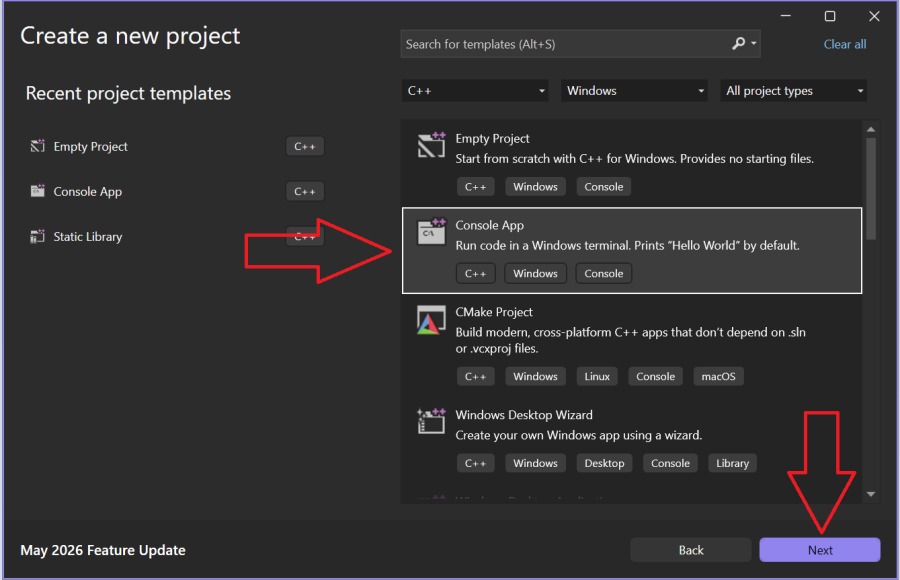Click the C++ tag beside recent Console App
The height and width of the screenshot is (580, 900).
coord(305,191)
